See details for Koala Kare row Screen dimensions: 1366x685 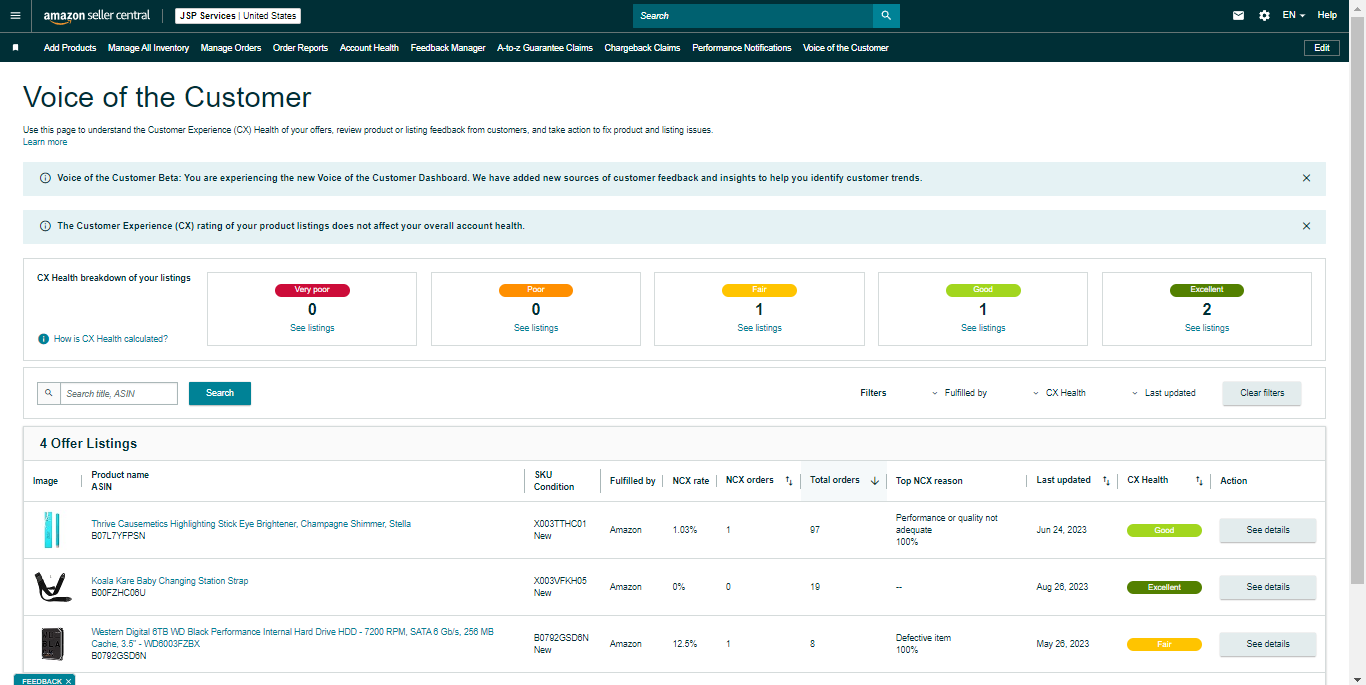tap(1268, 587)
